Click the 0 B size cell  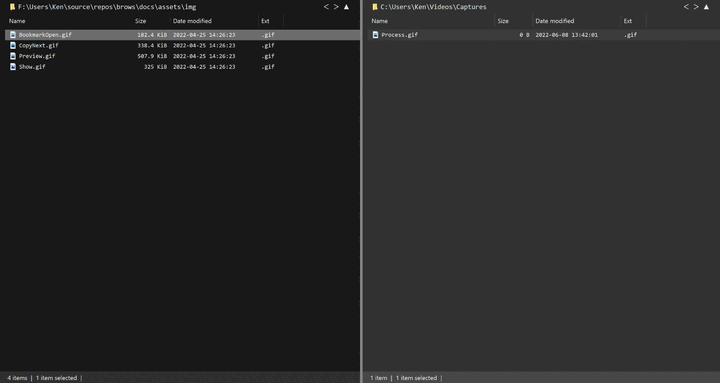(x=524, y=35)
